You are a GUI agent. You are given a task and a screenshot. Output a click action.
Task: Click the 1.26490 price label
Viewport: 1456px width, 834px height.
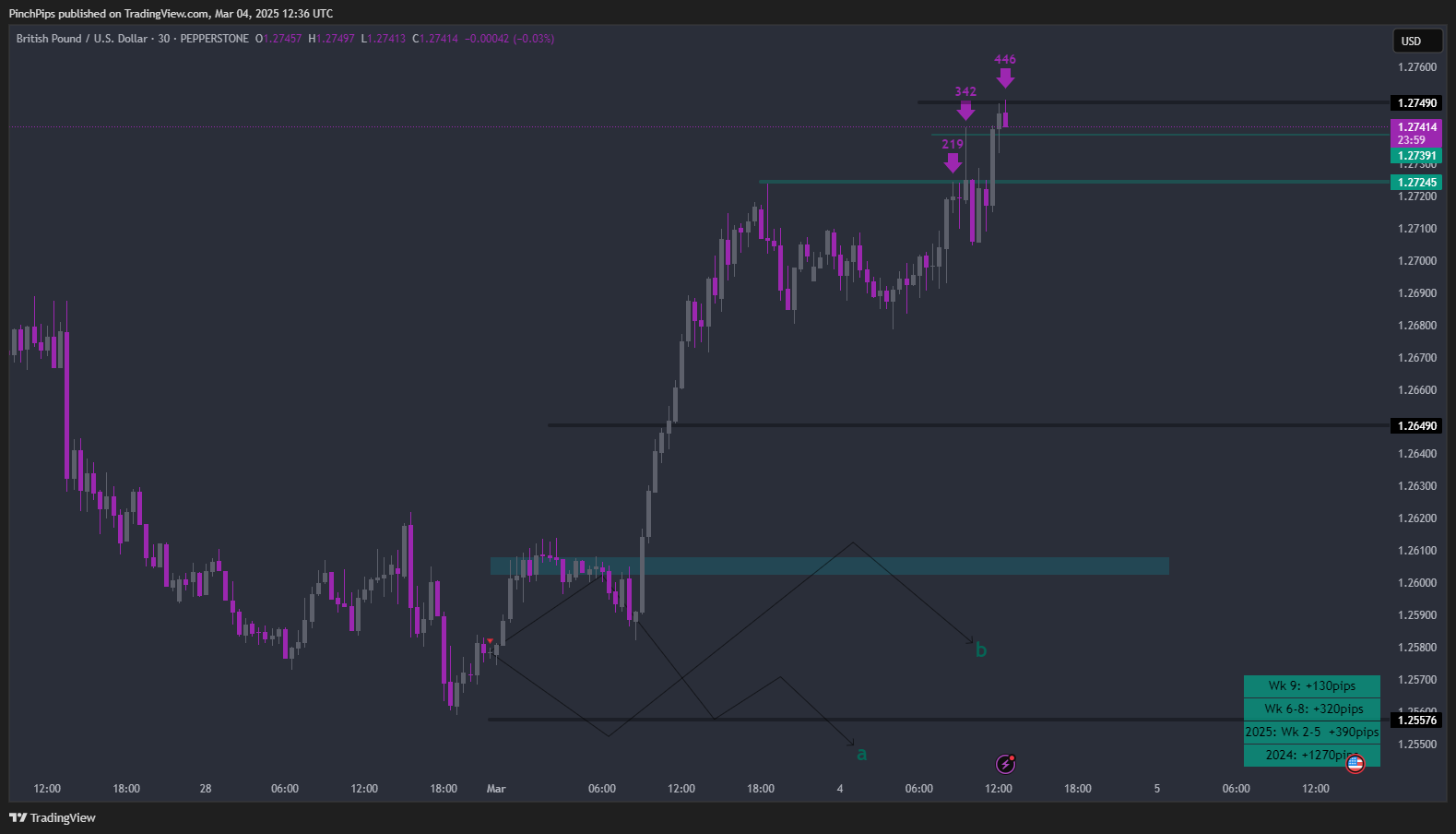[1416, 426]
